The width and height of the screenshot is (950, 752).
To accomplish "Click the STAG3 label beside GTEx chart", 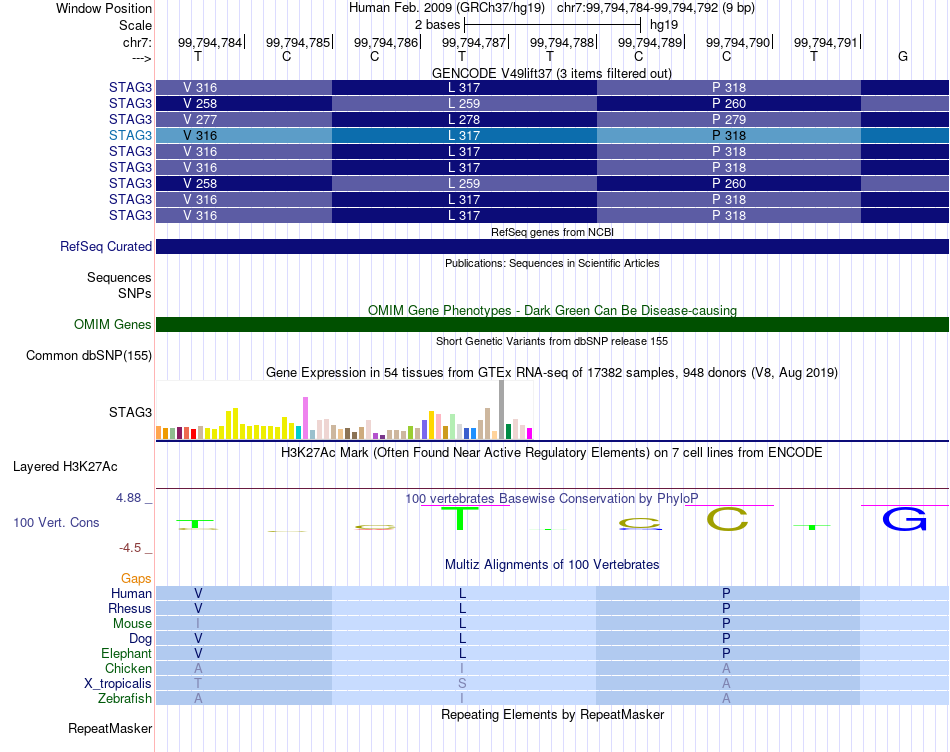I will [x=130, y=412].
